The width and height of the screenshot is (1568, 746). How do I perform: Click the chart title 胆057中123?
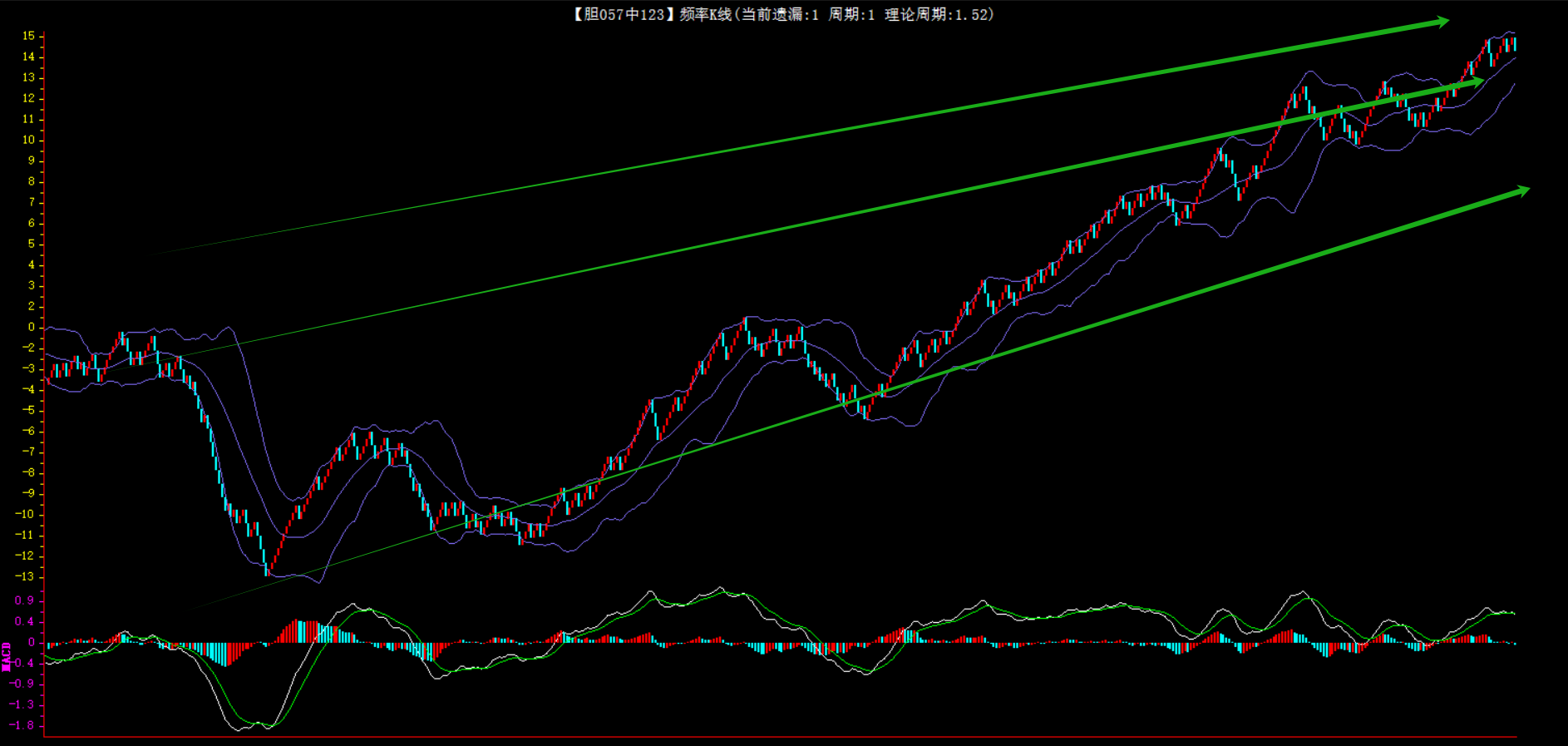tap(619, 14)
